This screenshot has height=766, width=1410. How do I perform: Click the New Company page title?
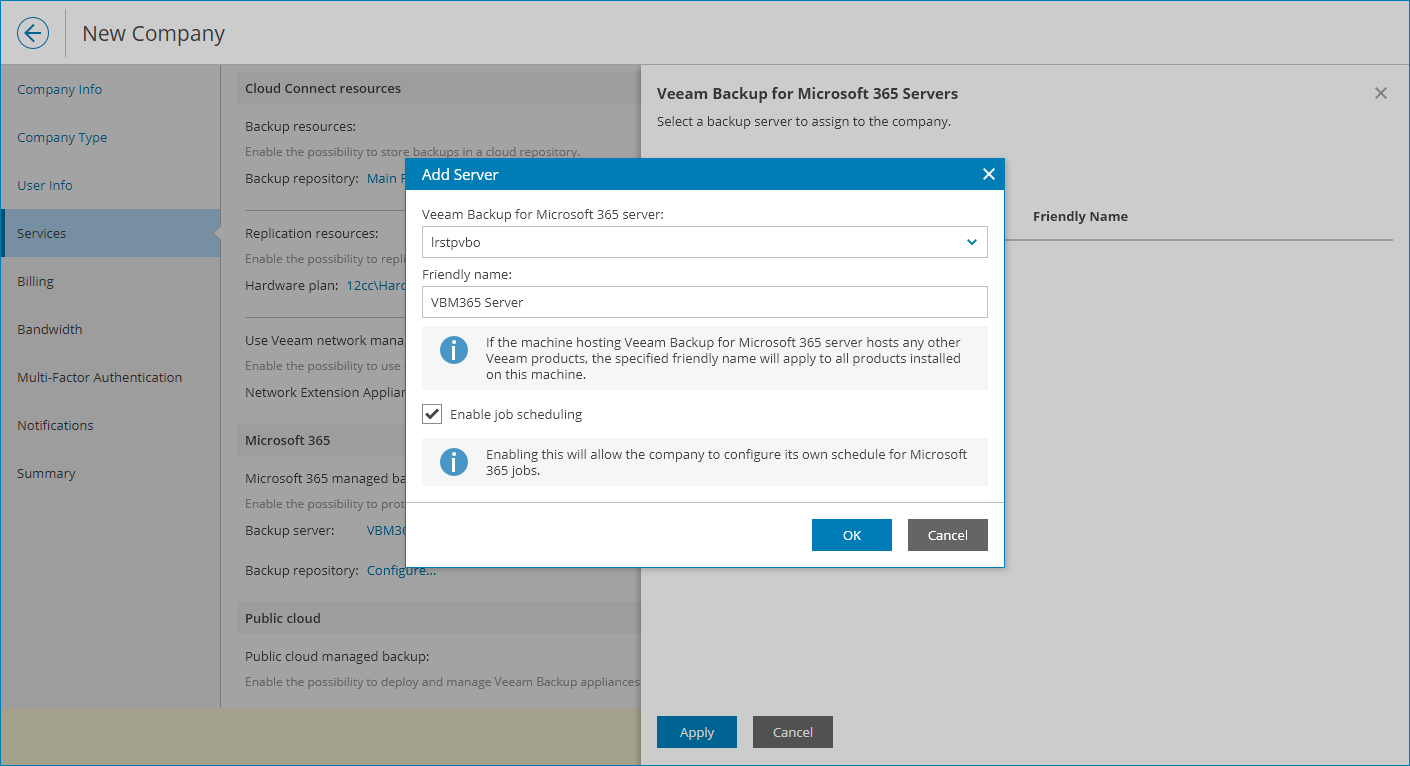point(153,33)
